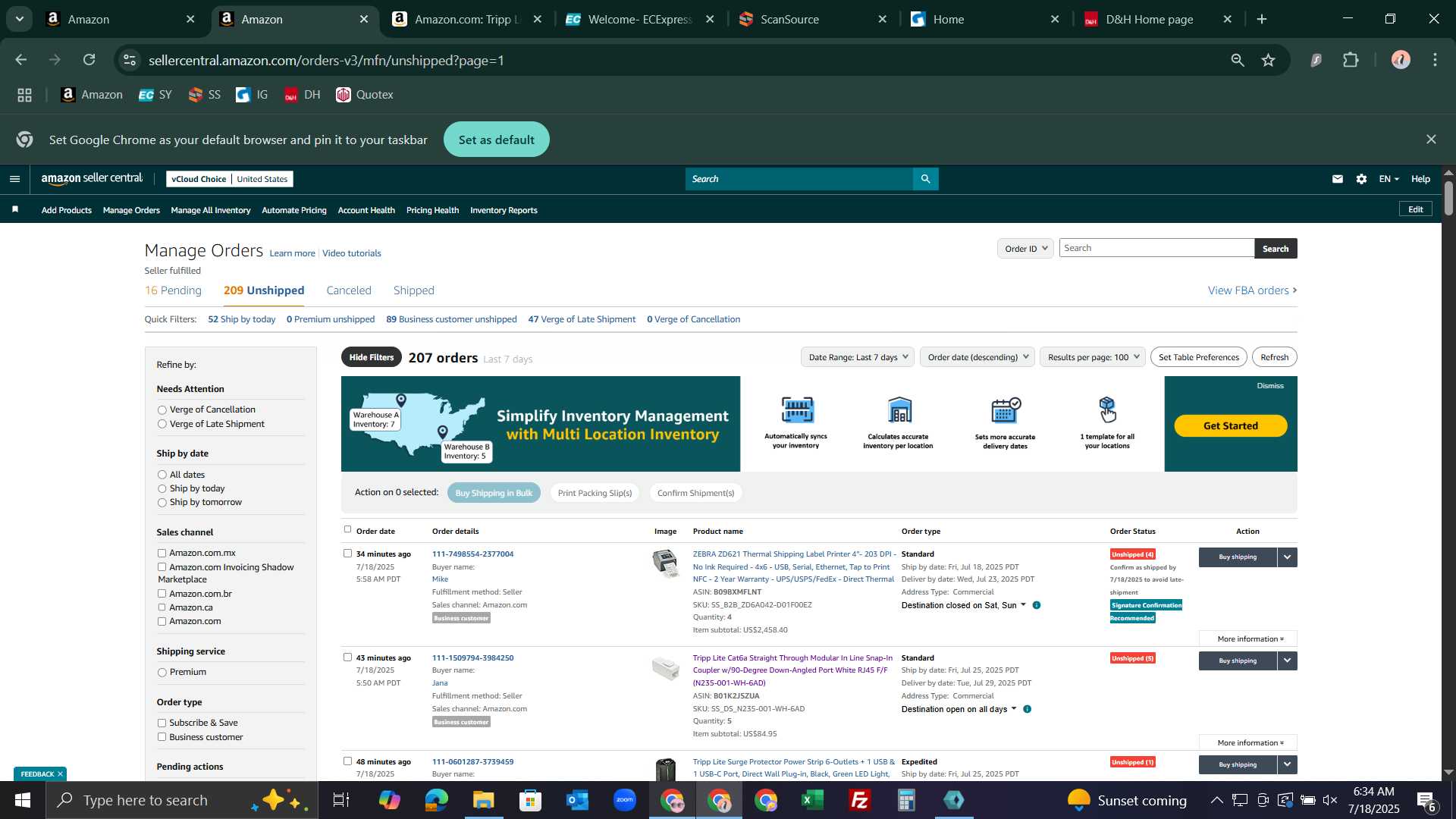Select the Verge of Late Shipment radio button

click(162, 425)
